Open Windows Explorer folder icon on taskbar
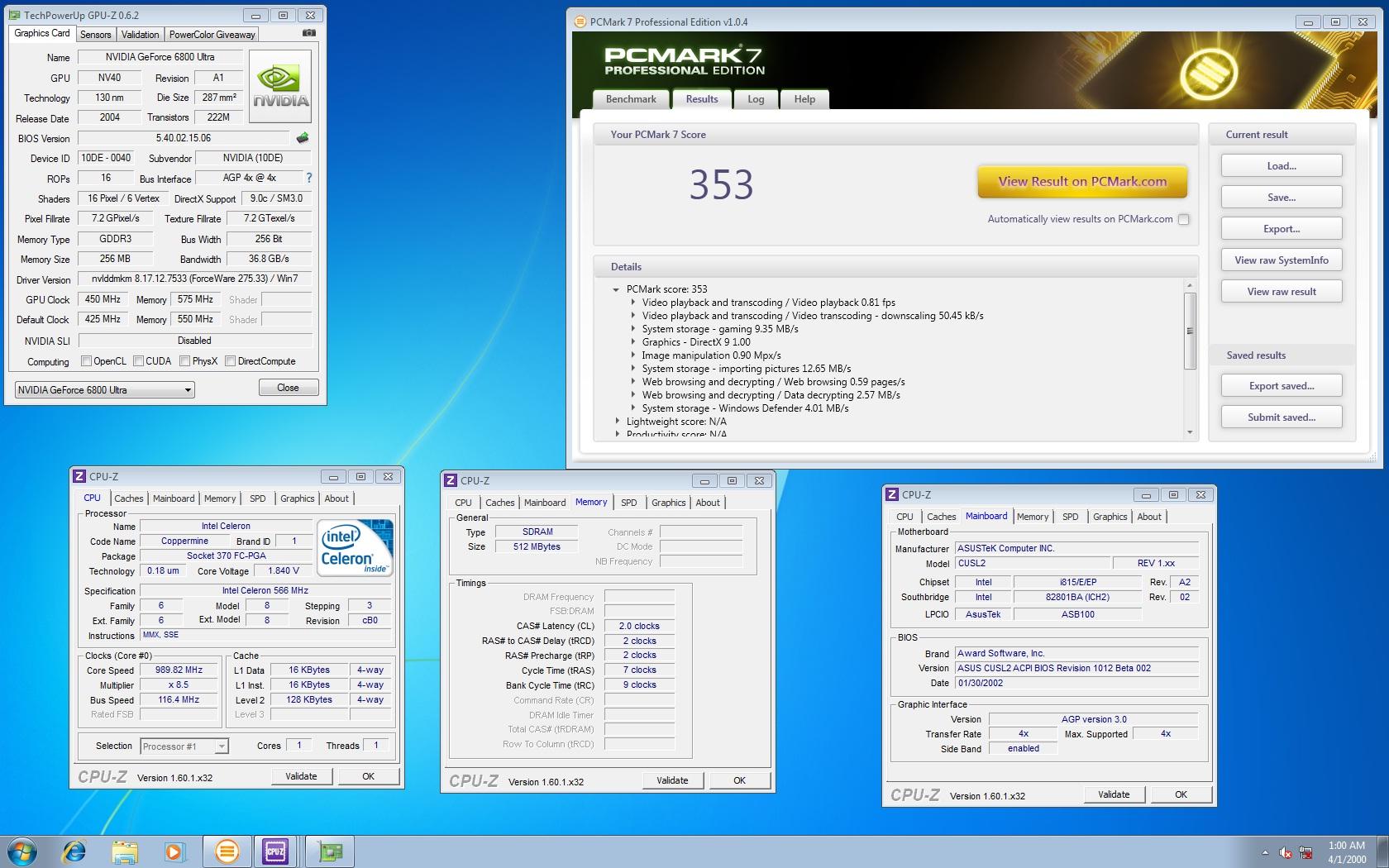 coord(125,851)
